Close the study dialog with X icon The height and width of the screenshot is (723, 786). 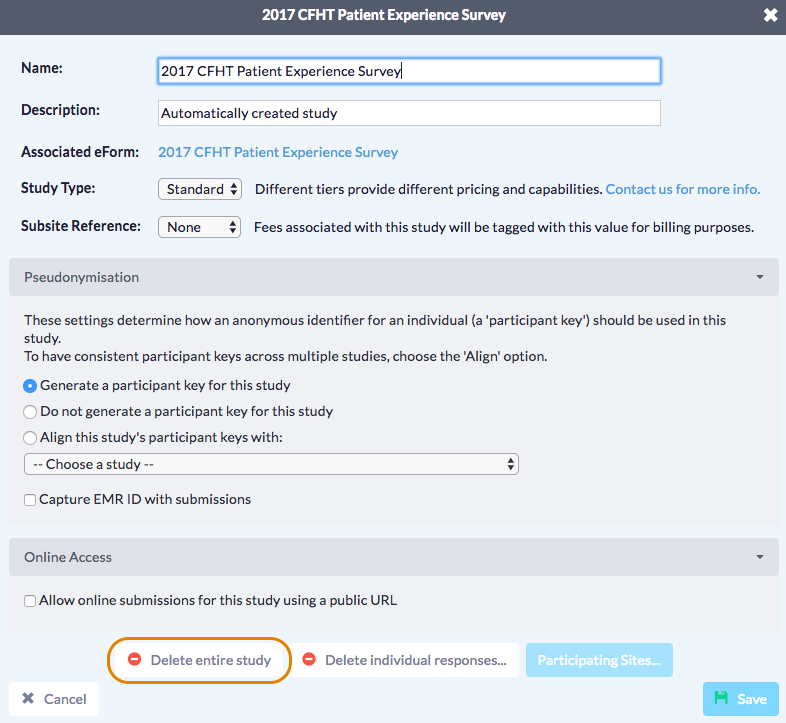pyautogui.click(x=769, y=15)
